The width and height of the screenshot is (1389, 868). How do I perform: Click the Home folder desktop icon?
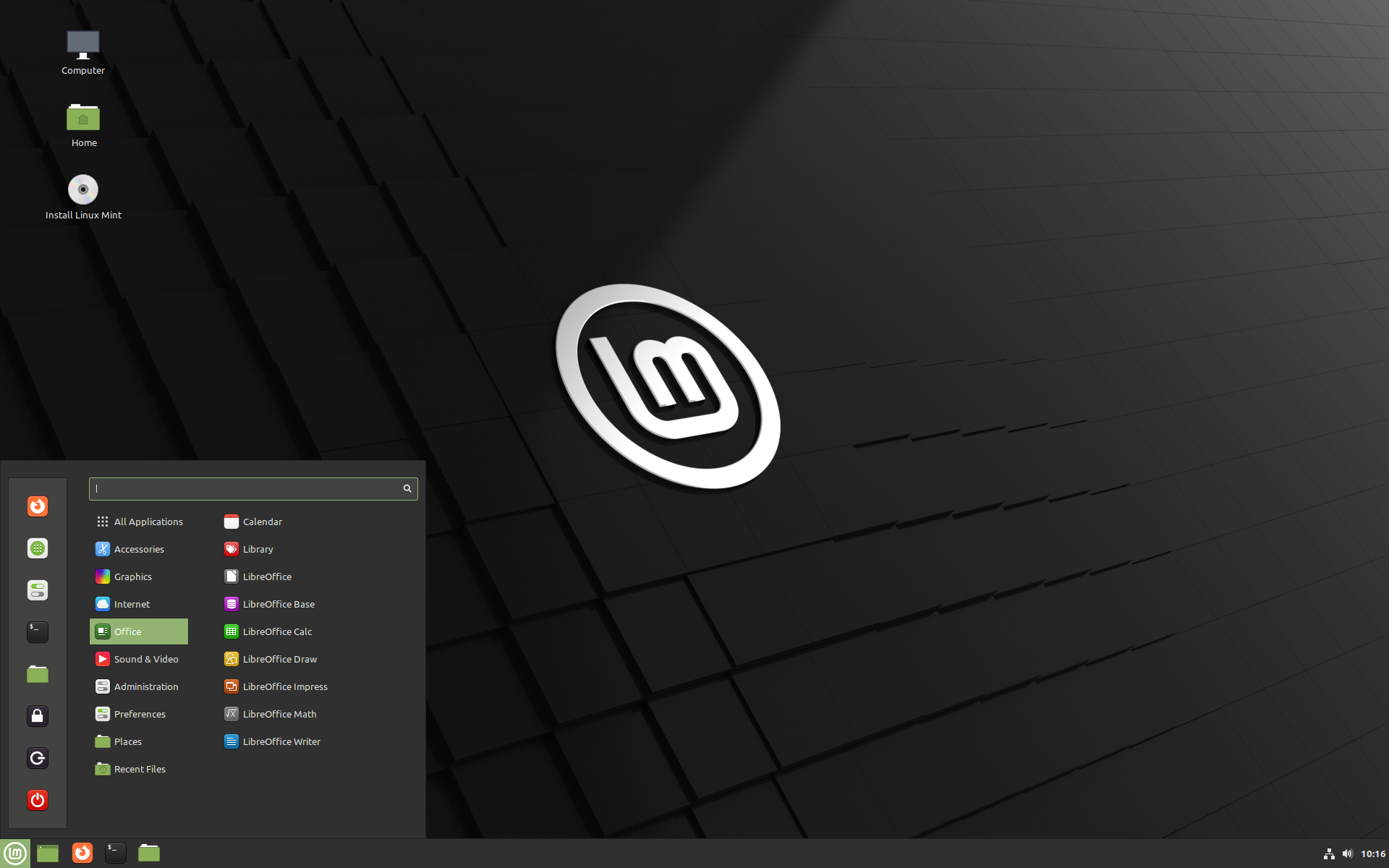83,118
